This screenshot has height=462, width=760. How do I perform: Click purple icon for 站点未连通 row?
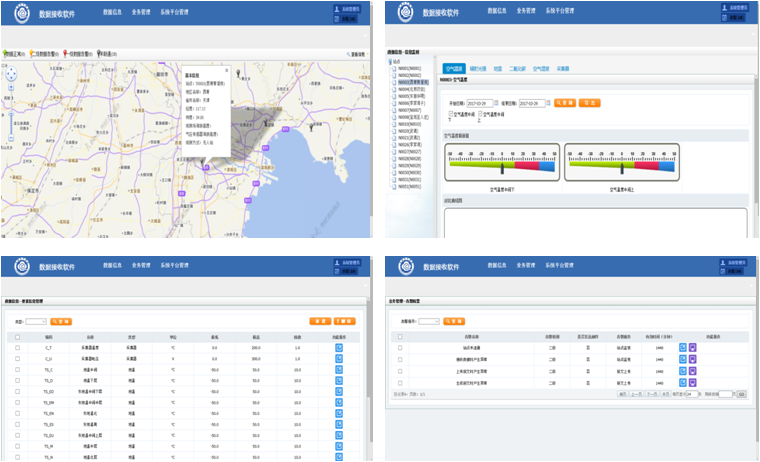[693, 348]
